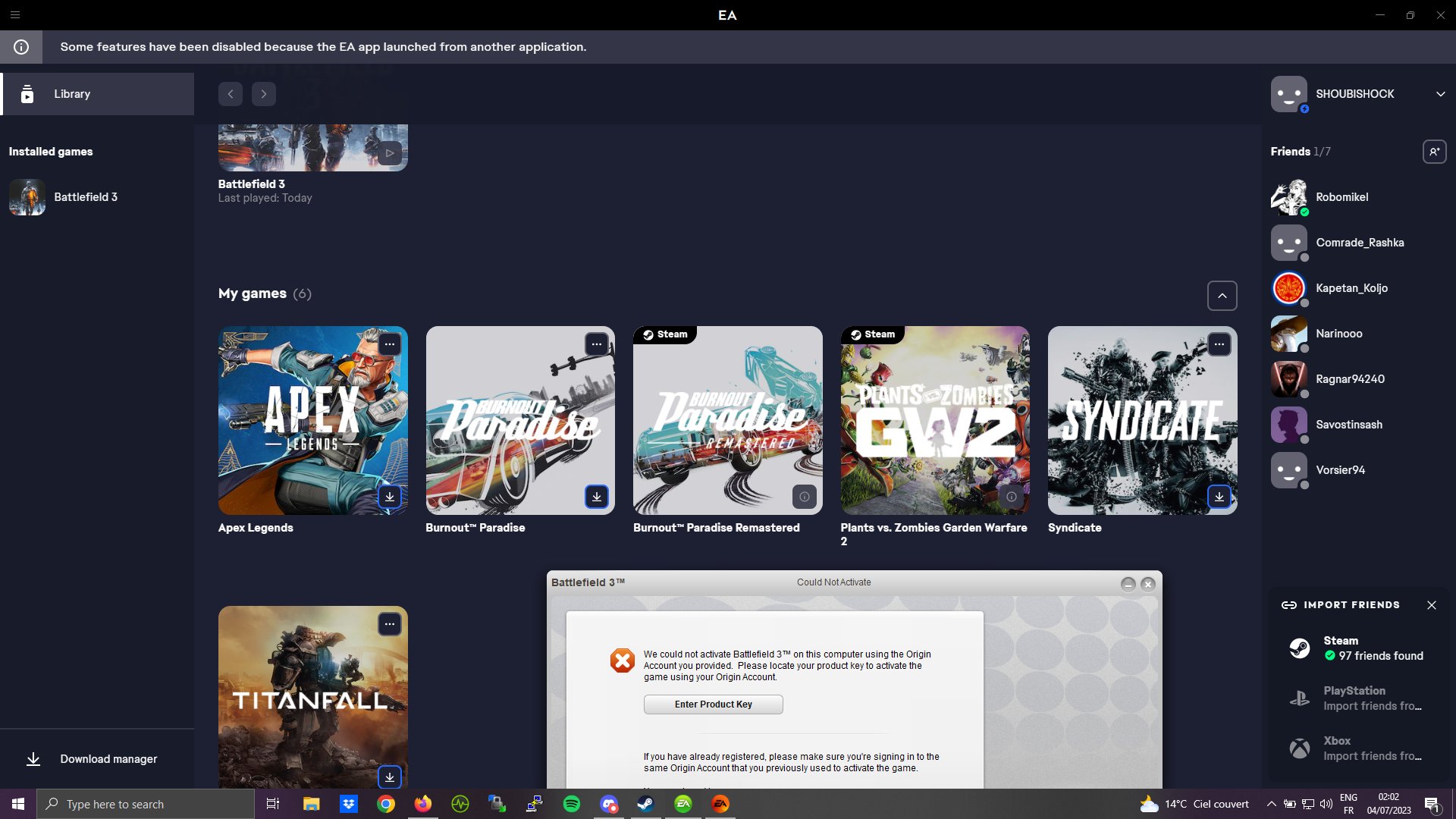This screenshot has height=819, width=1456.
Task: Open friend Comrade_Rashka
Action: (x=1357, y=243)
